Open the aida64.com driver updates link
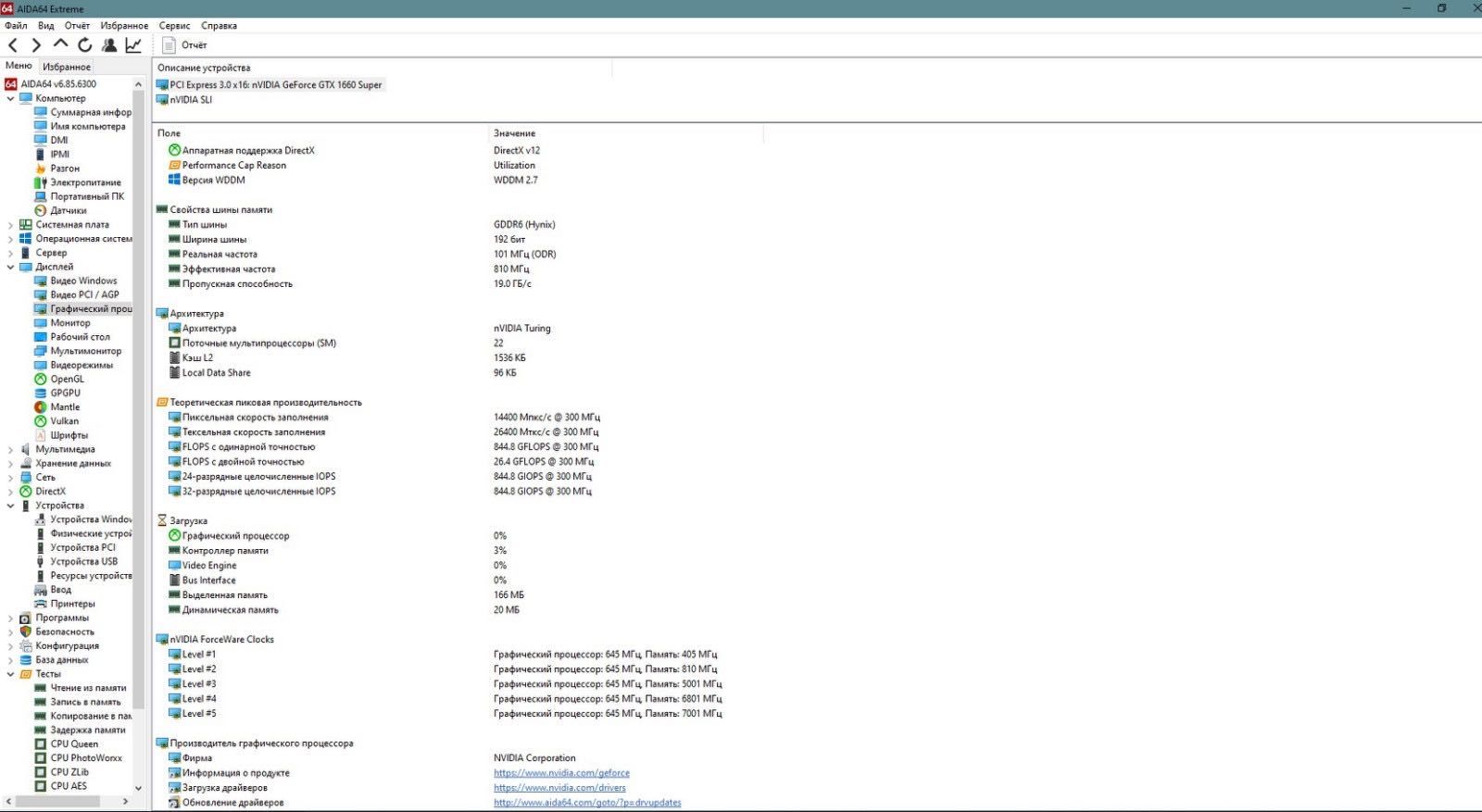 587,803
